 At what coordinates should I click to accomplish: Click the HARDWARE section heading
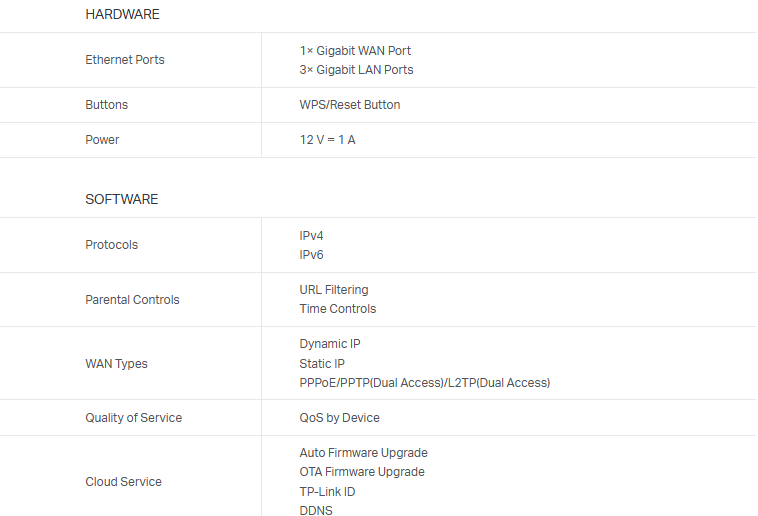[122, 15]
